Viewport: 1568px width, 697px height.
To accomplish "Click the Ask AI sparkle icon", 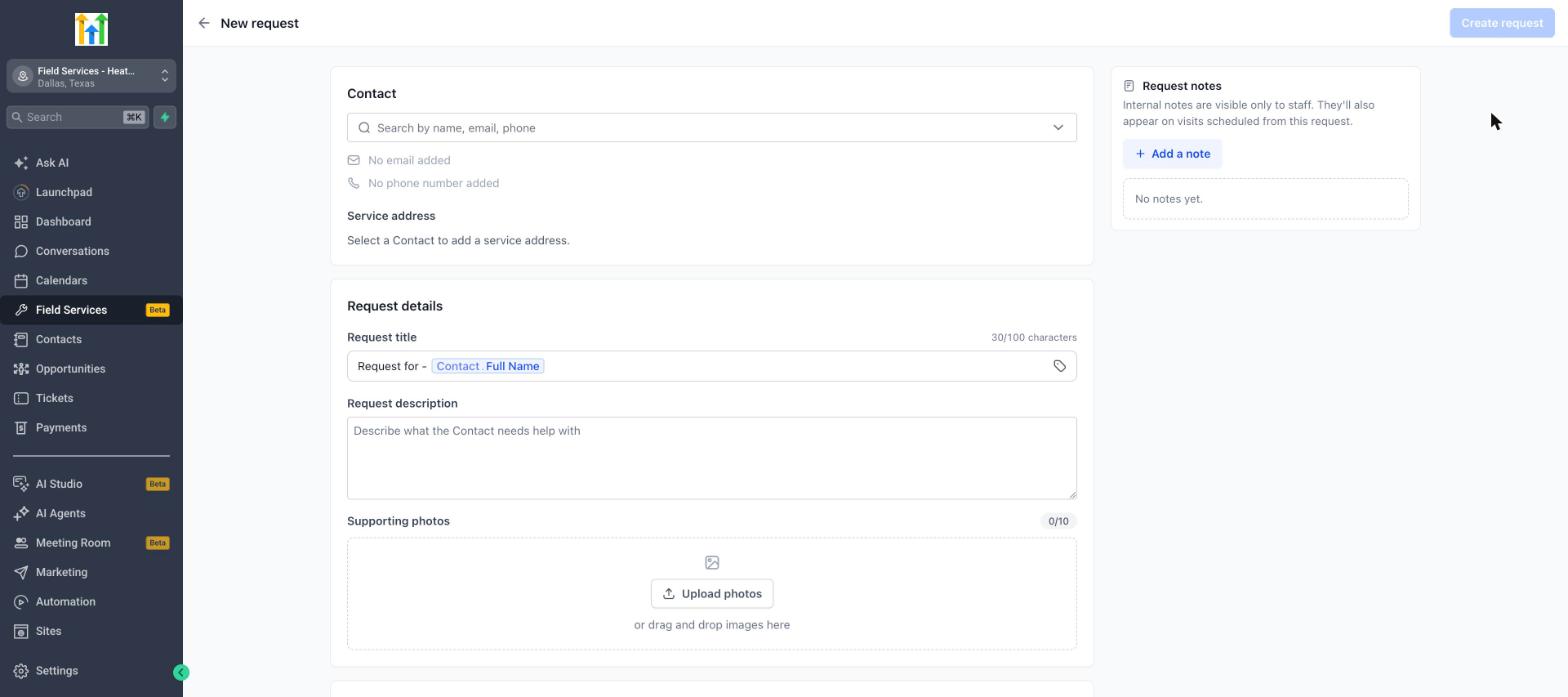I will pos(21,163).
